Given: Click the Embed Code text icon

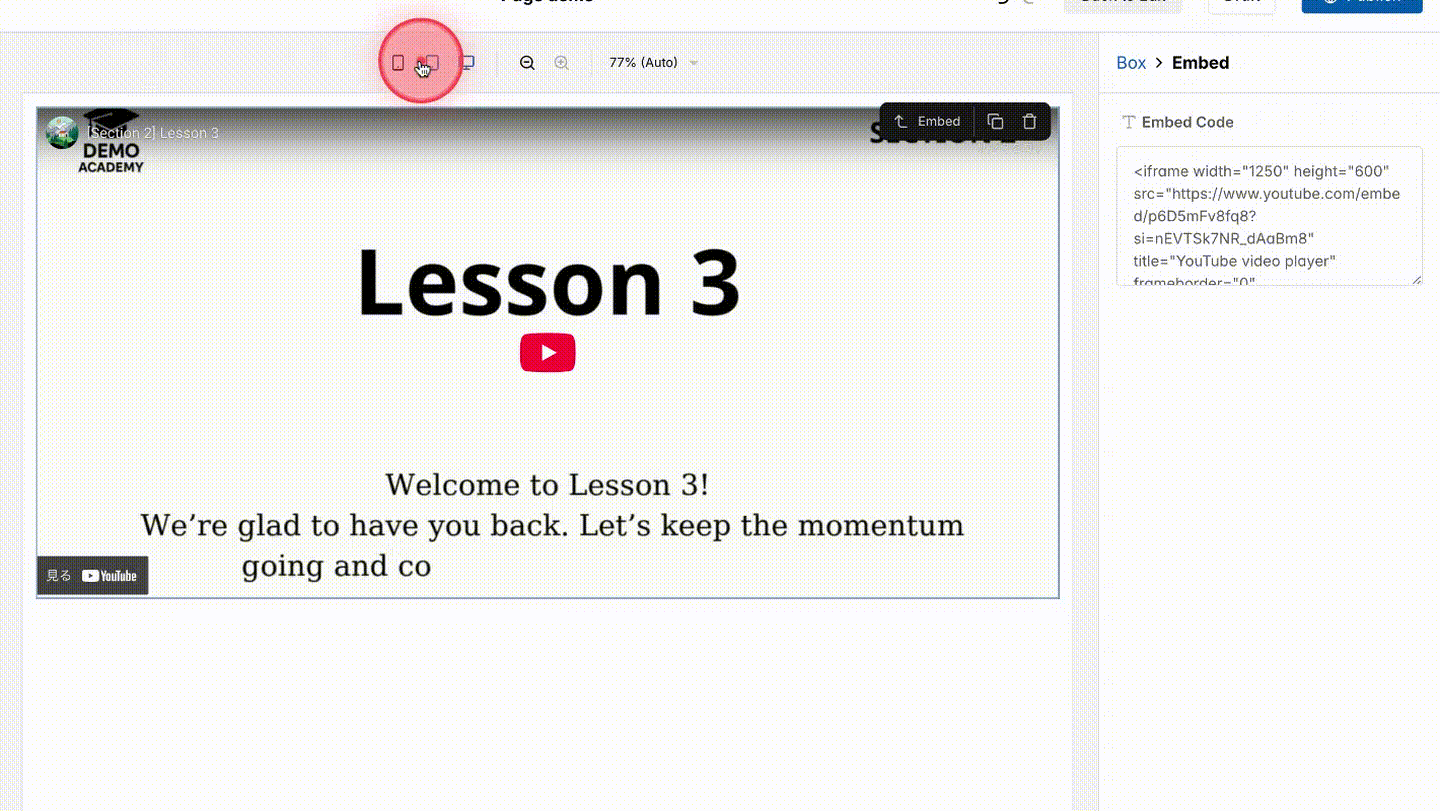Looking at the screenshot, I should pyautogui.click(x=1128, y=121).
